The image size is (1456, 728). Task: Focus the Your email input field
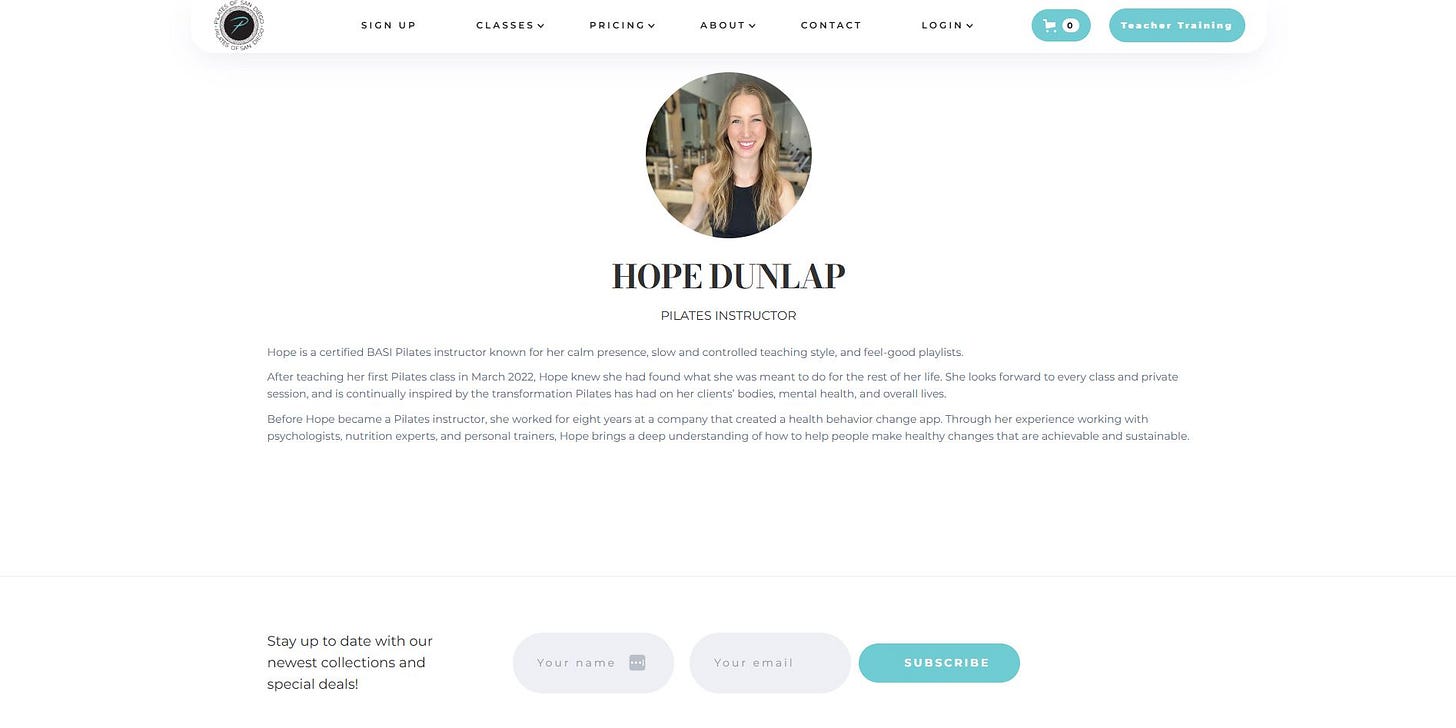coord(770,663)
